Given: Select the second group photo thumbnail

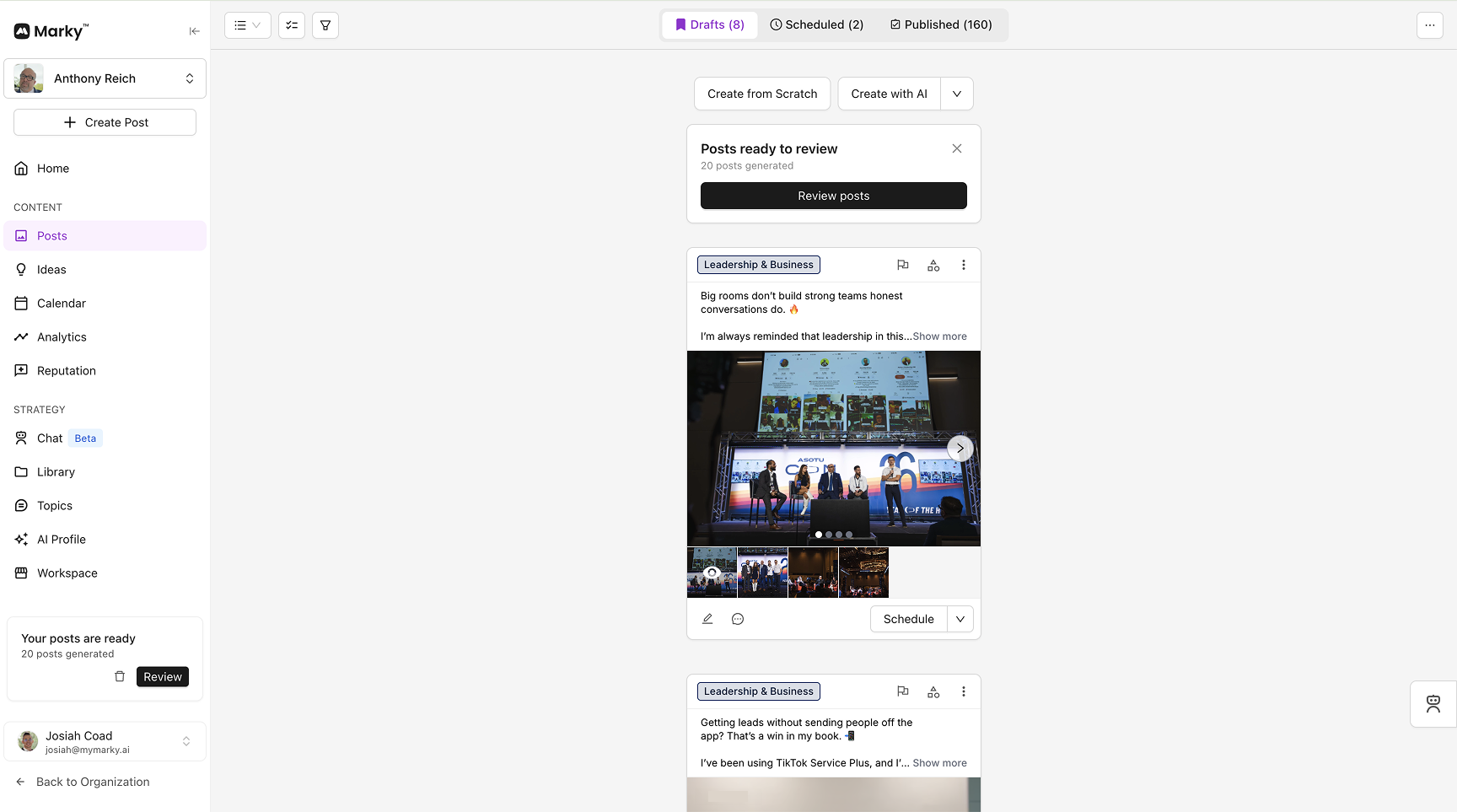Looking at the screenshot, I should click(x=762, y=573).
